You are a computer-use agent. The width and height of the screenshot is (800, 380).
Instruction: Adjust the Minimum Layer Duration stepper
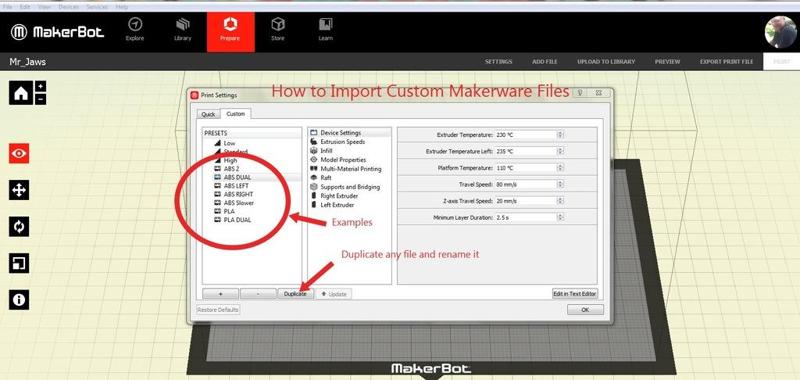(x=560, y=218)
